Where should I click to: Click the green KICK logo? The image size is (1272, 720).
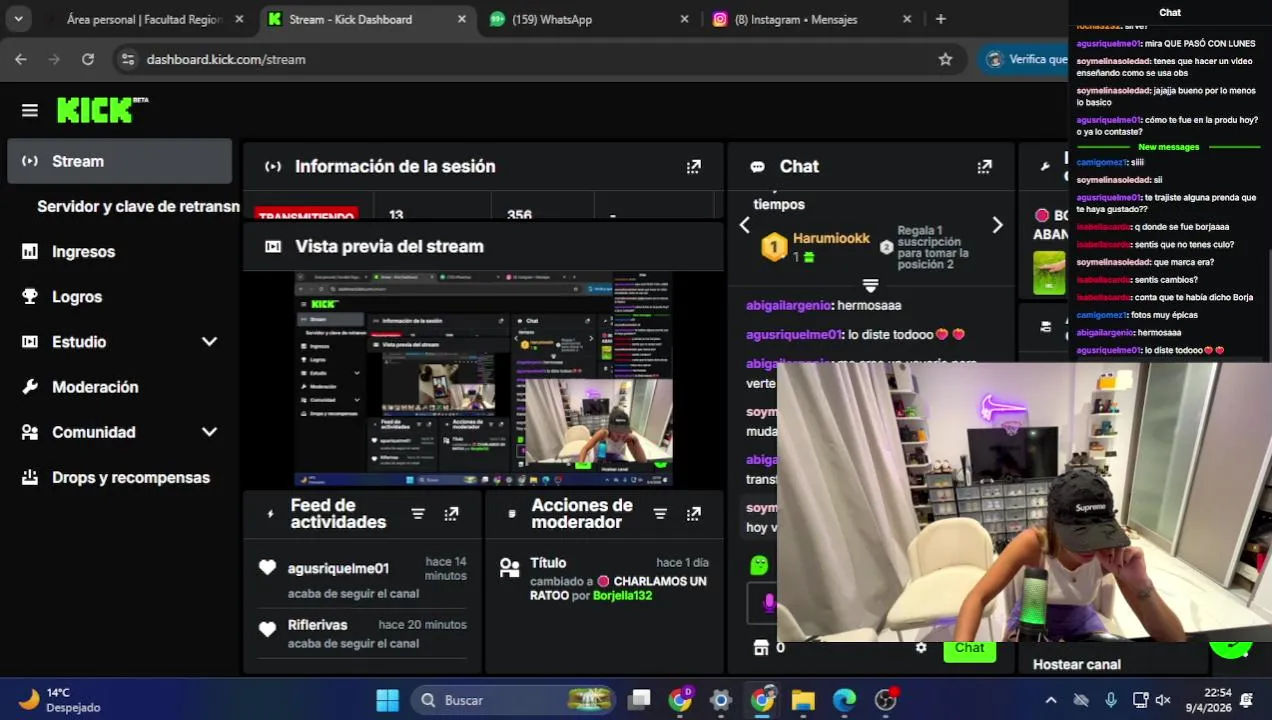95,110
